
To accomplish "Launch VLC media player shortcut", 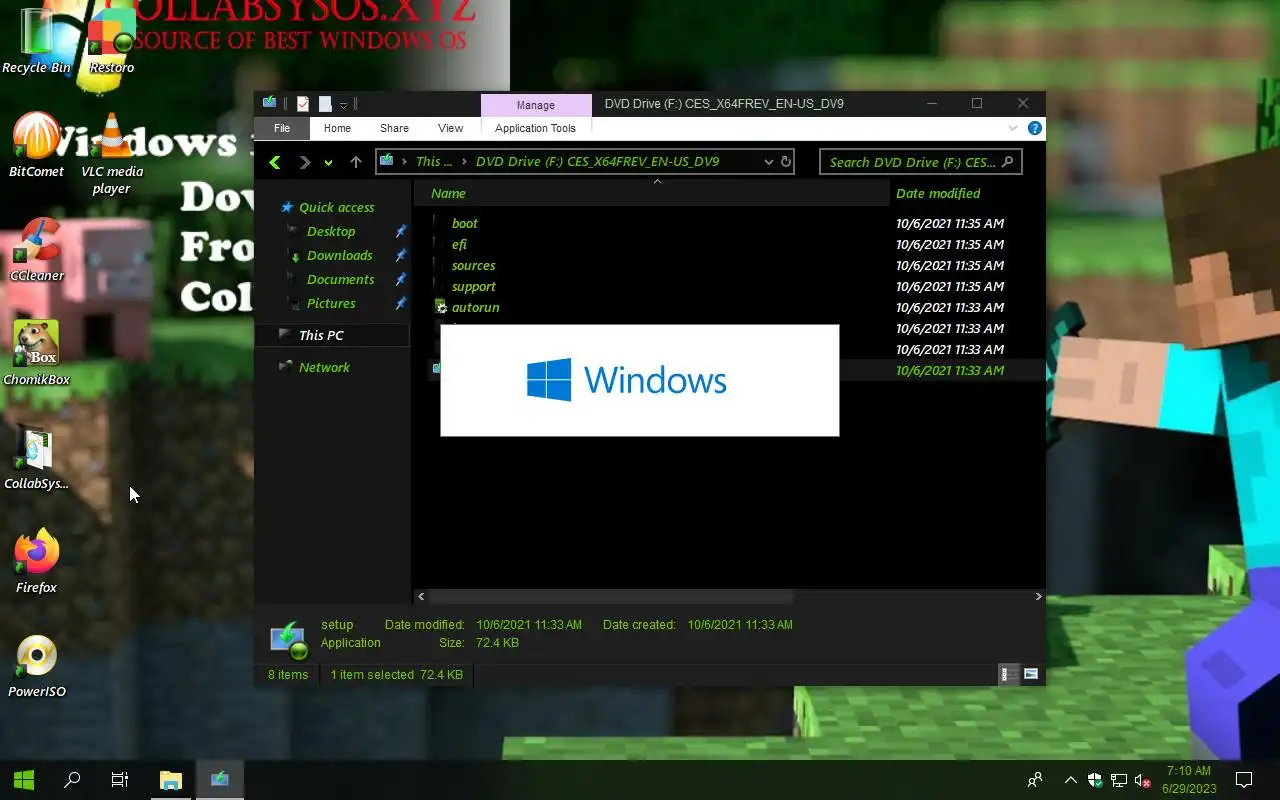I will click(x=112, y=155).
